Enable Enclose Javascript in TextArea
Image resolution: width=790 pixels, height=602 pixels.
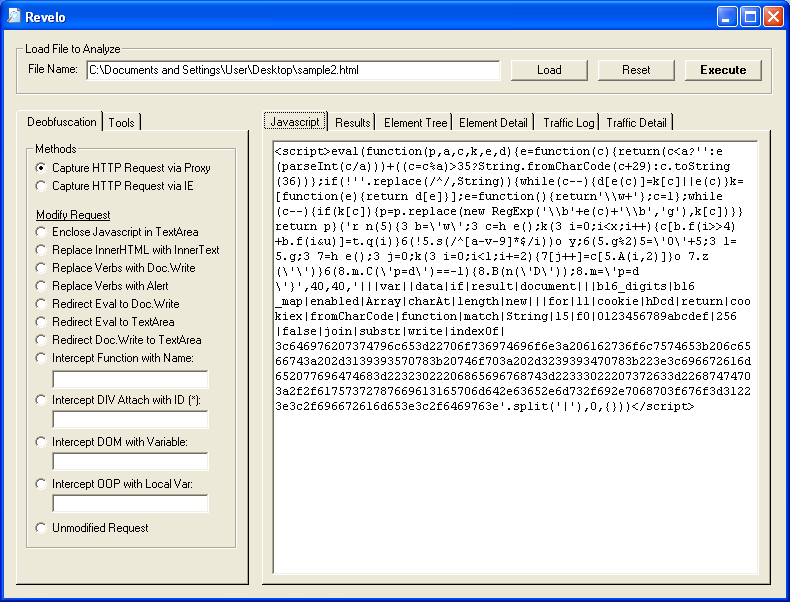[41, 232]
